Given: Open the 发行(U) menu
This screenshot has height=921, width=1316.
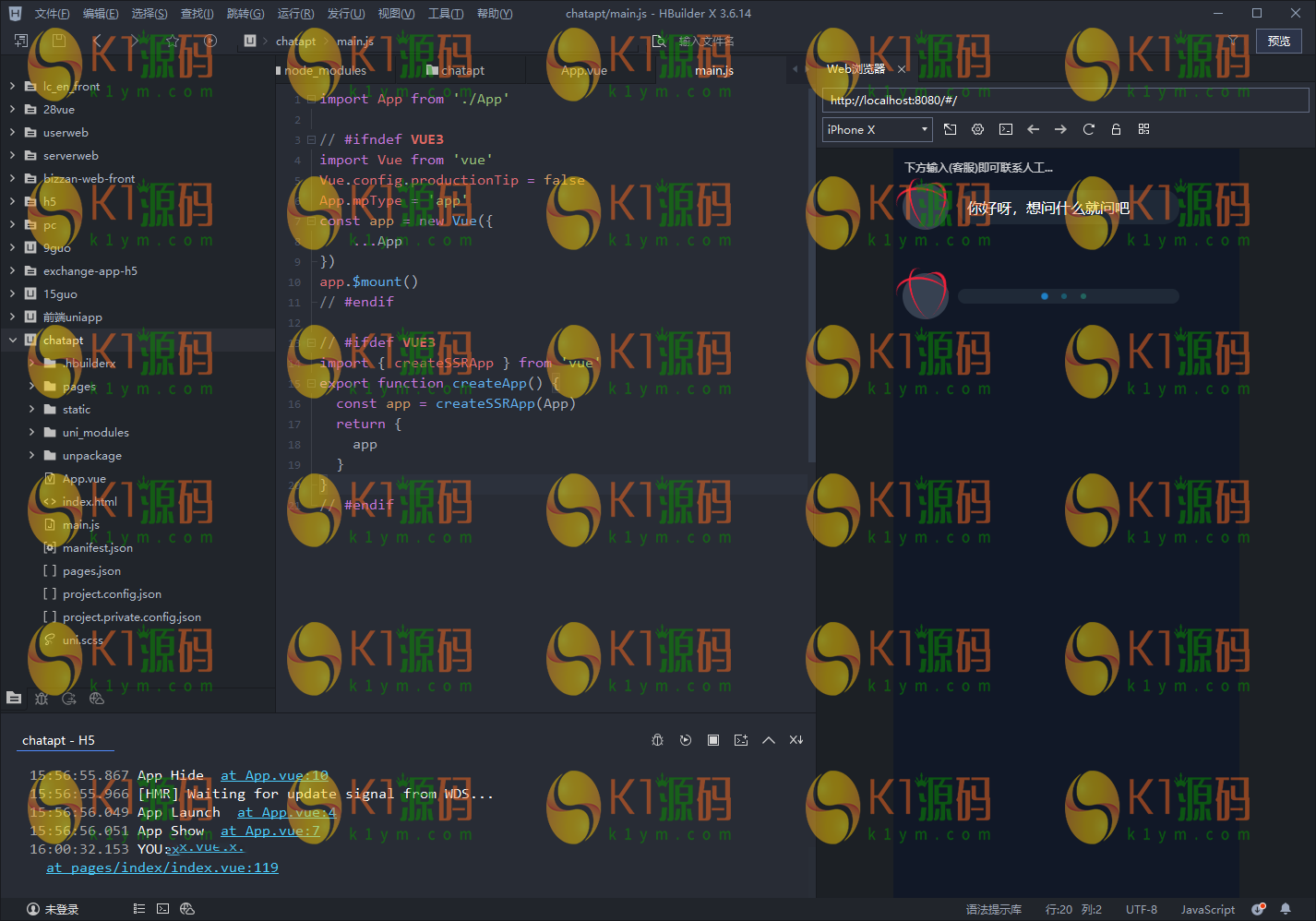Looking at the screenshot, I should tap(346, 14).
